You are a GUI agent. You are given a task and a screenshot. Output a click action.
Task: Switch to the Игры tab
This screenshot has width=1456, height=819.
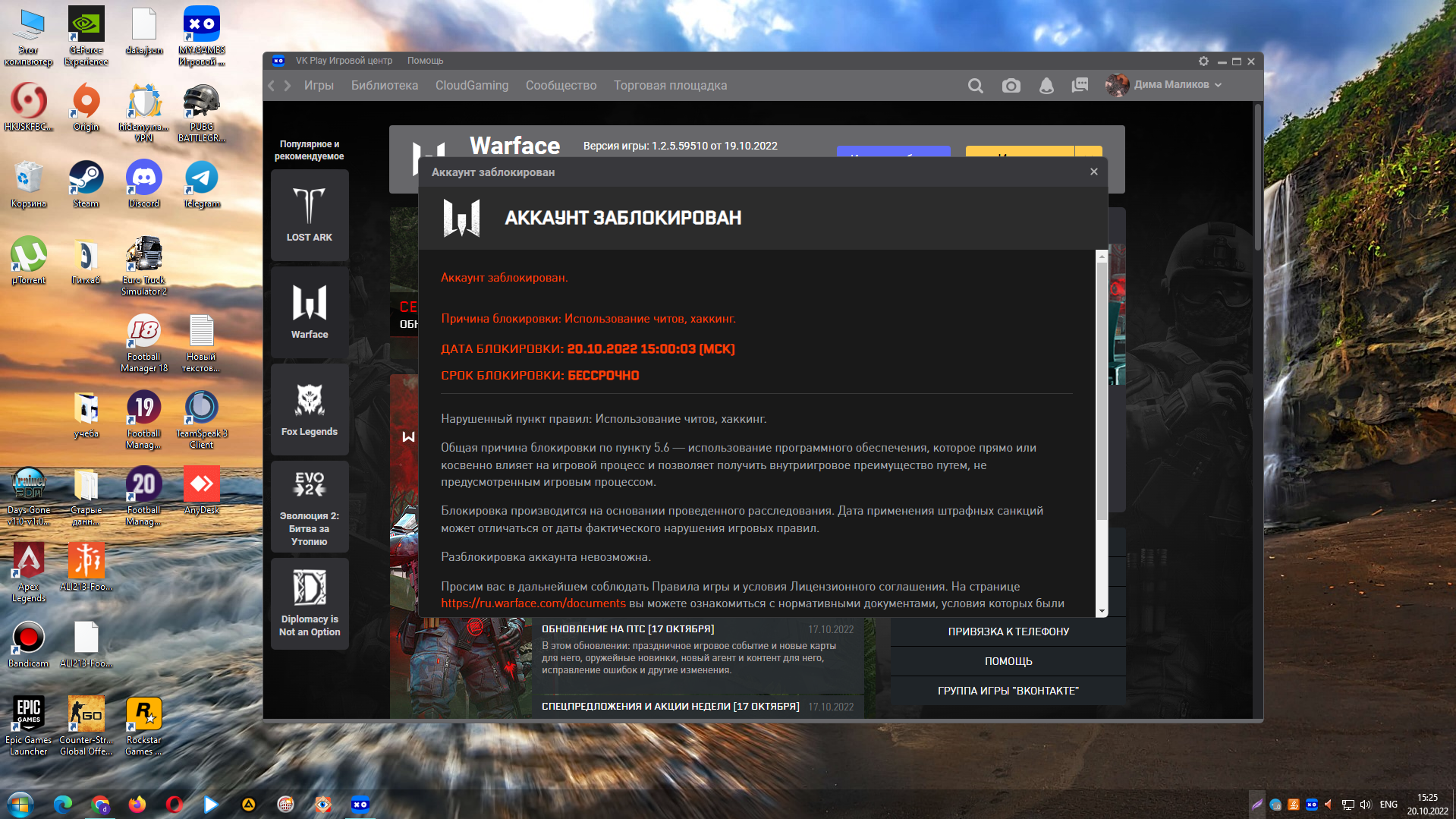319,86
